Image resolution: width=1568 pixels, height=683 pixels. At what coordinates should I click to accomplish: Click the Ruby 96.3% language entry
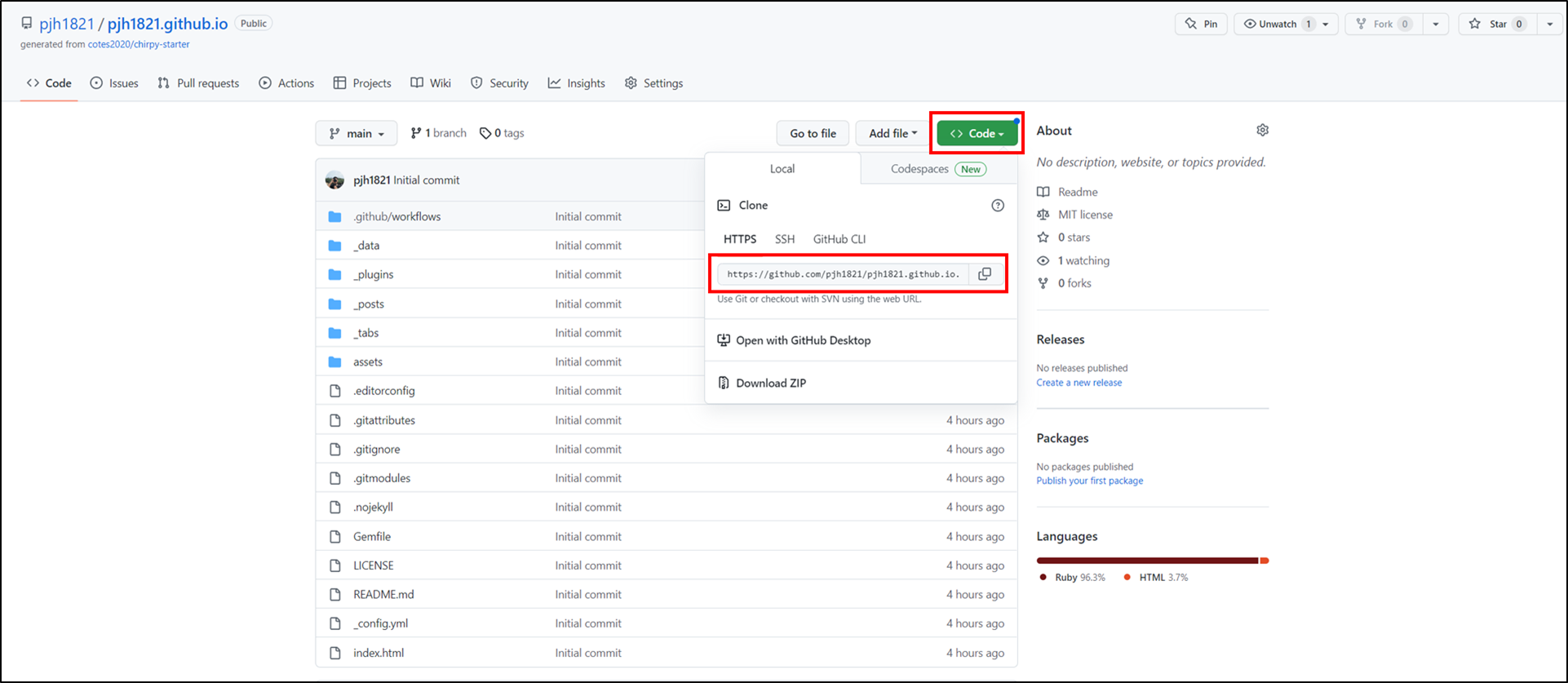pos(1072,577)
